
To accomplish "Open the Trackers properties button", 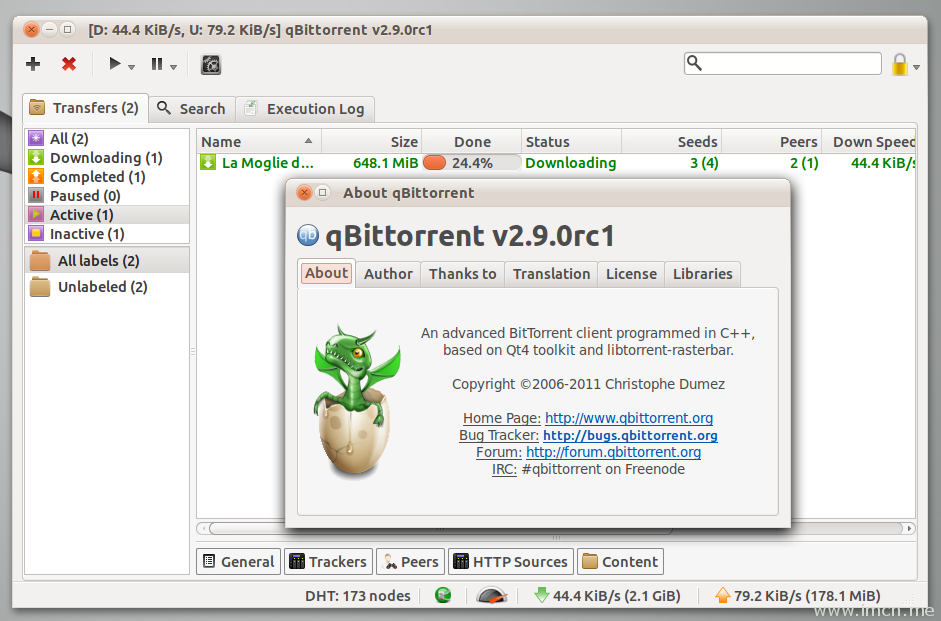I will tap(328, 562).
